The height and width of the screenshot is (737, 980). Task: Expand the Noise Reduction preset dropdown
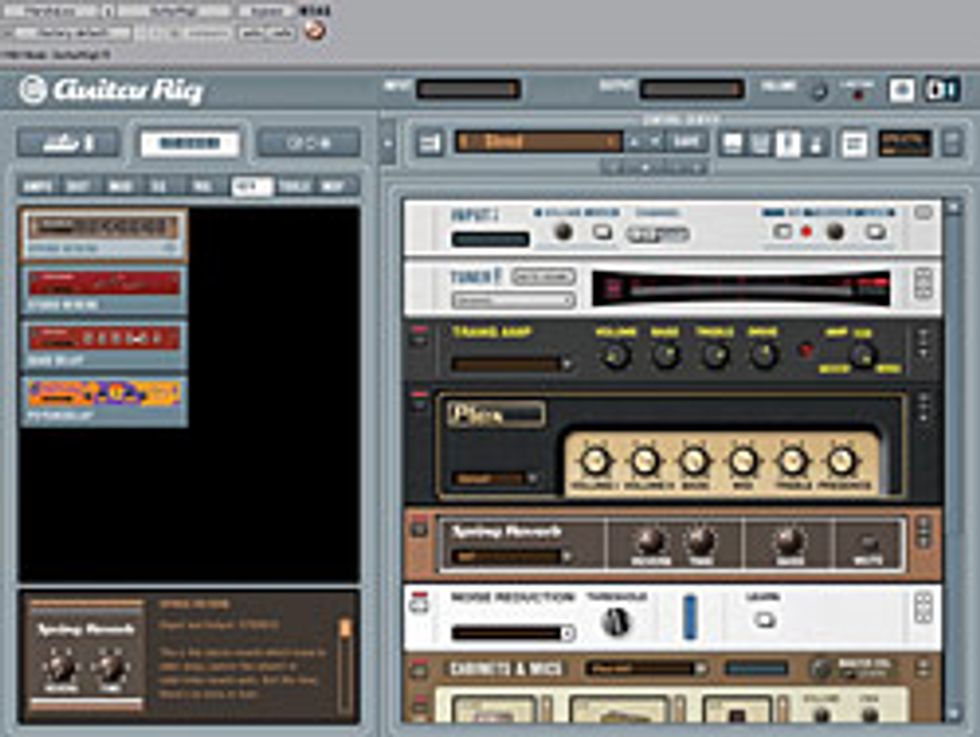[512, 633]
